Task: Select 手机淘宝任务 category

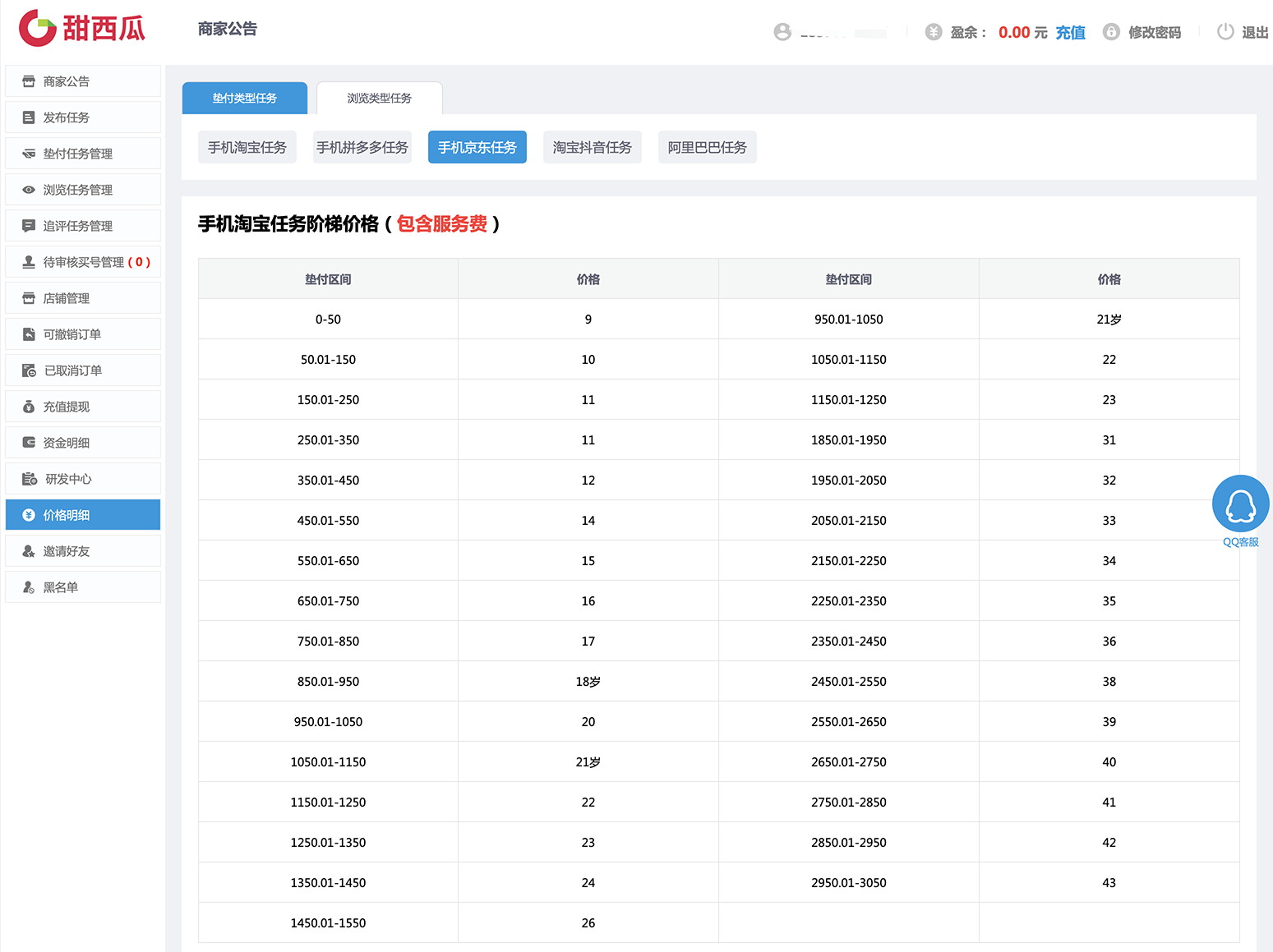Action: (x=247, y=147)
